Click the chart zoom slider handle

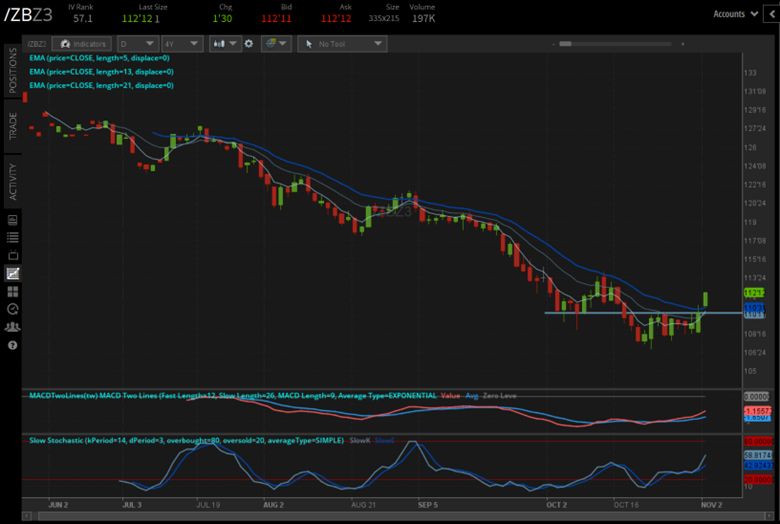(566, 44)
